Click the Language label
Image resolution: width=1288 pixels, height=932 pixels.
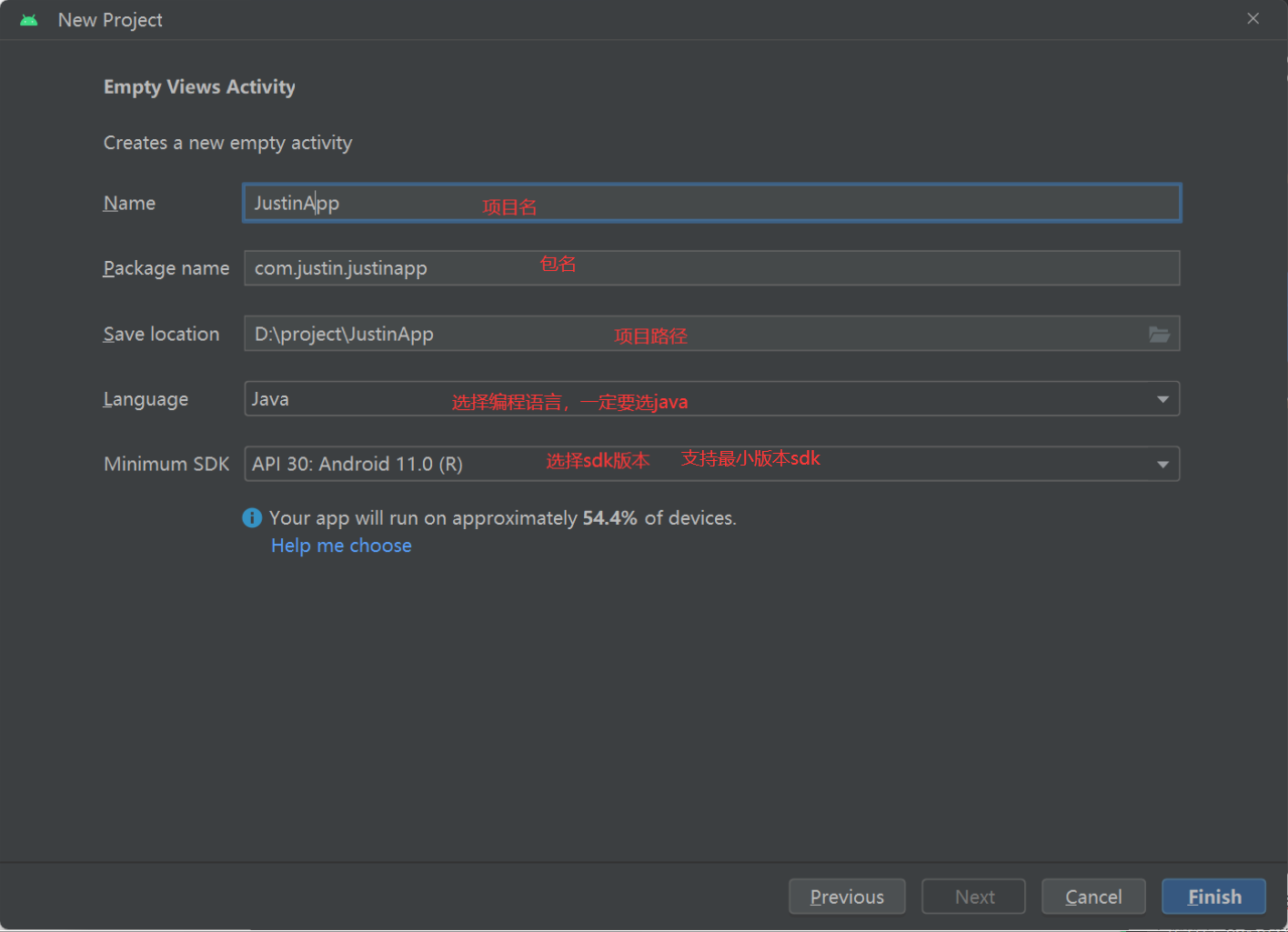point(146,399)
